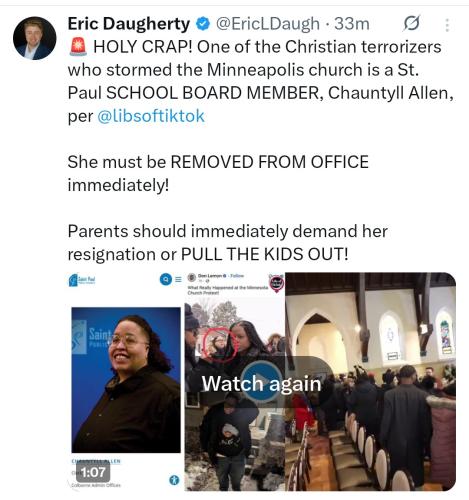Image resolution: width=469 pixels, height=500 pixels.
Task: Click the red siren emoji
Action: [78, 47]
